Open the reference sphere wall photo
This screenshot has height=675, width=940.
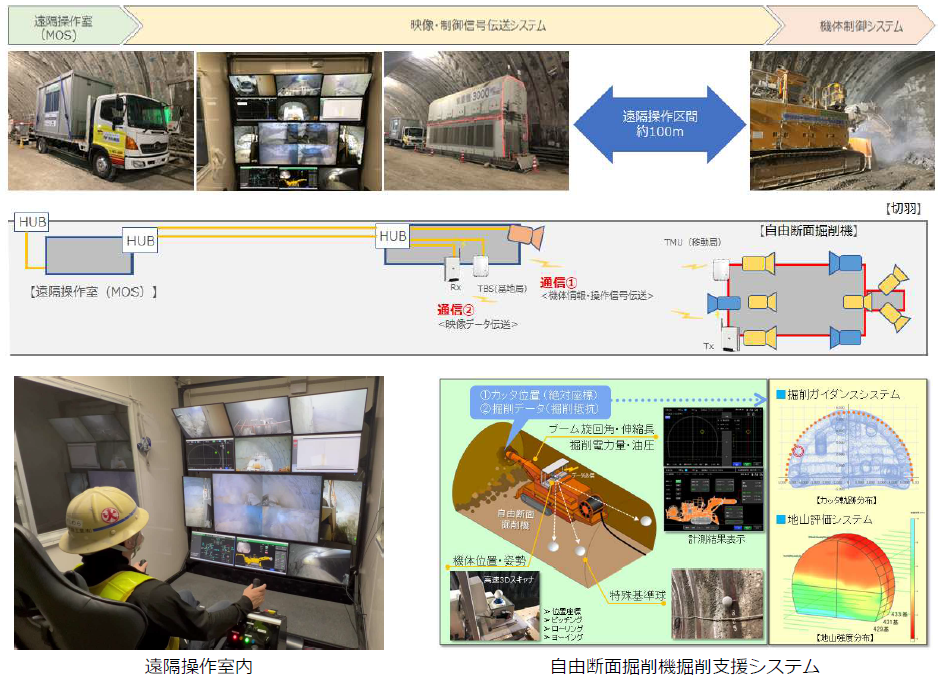pyautogui.click(x=717, y=603)
